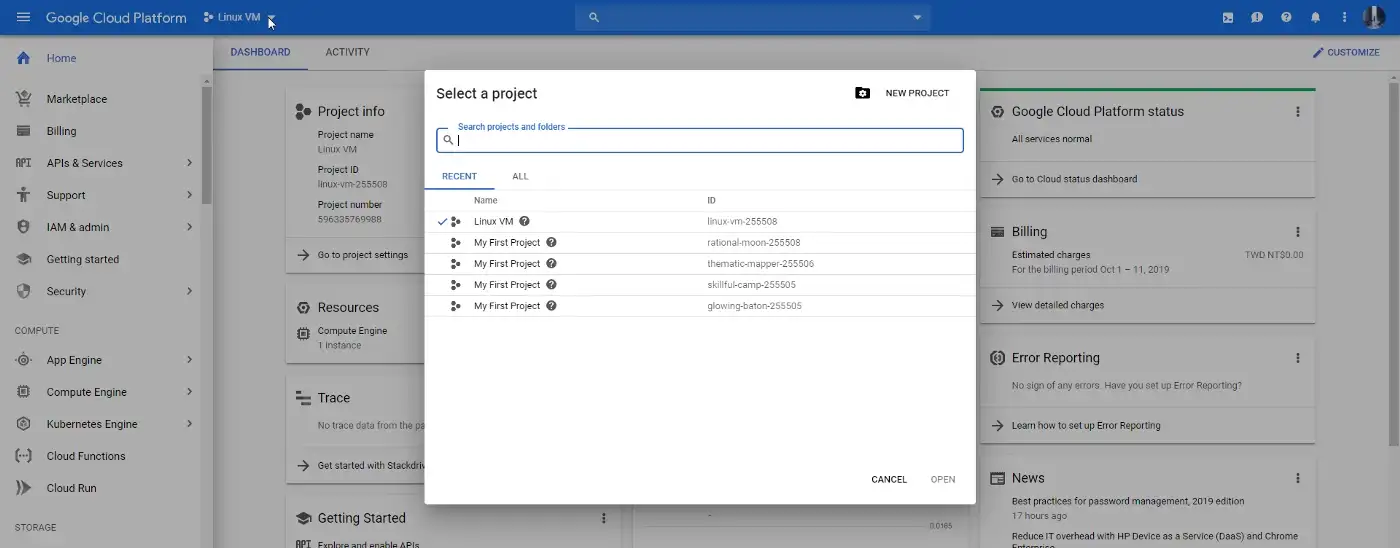Open the Error Reporting card three-dot menu
Screen dimensions: 1400x548
(1298, 358)
